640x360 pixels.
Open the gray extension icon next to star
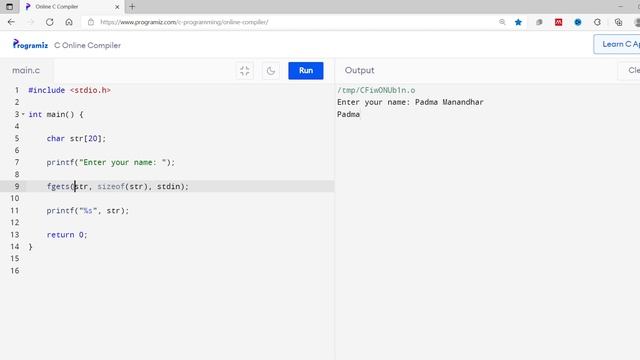[539, 22]
